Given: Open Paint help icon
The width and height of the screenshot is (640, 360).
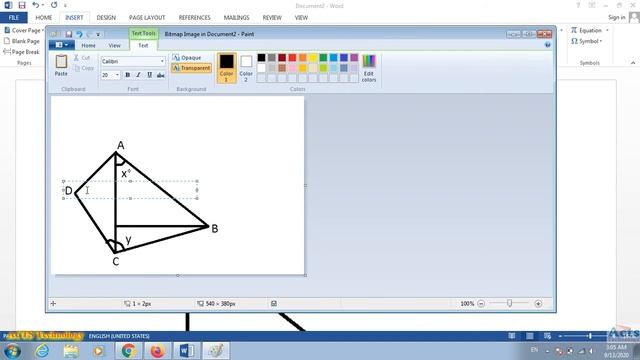Looking at the screenshot, I should (x=547, y=45).
